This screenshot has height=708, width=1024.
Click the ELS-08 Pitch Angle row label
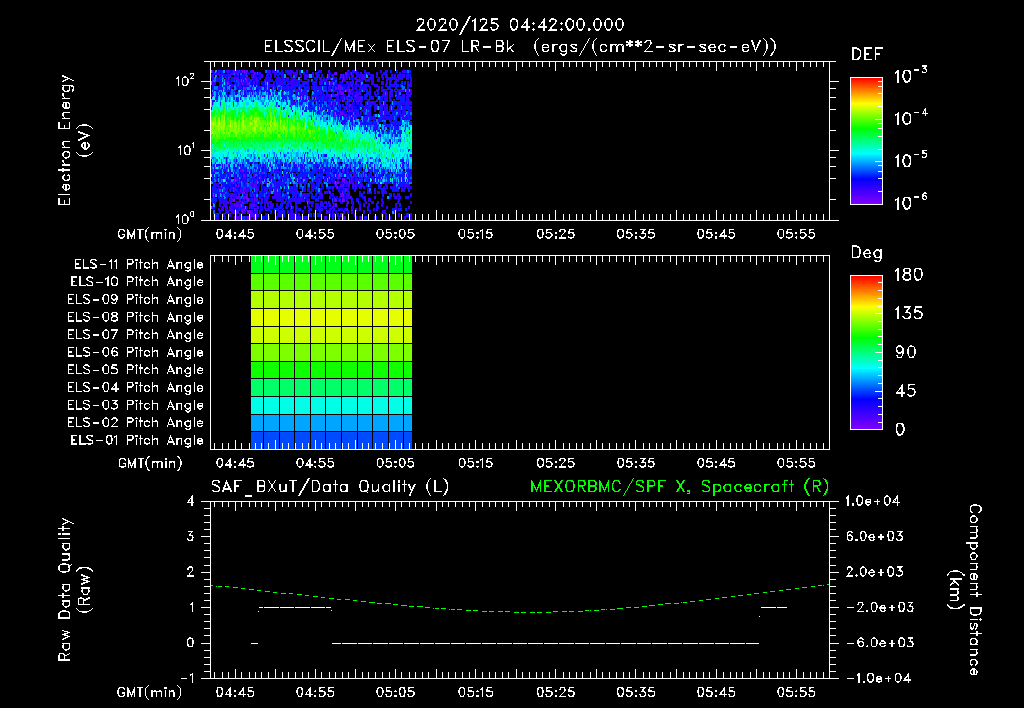click(136, 317)
